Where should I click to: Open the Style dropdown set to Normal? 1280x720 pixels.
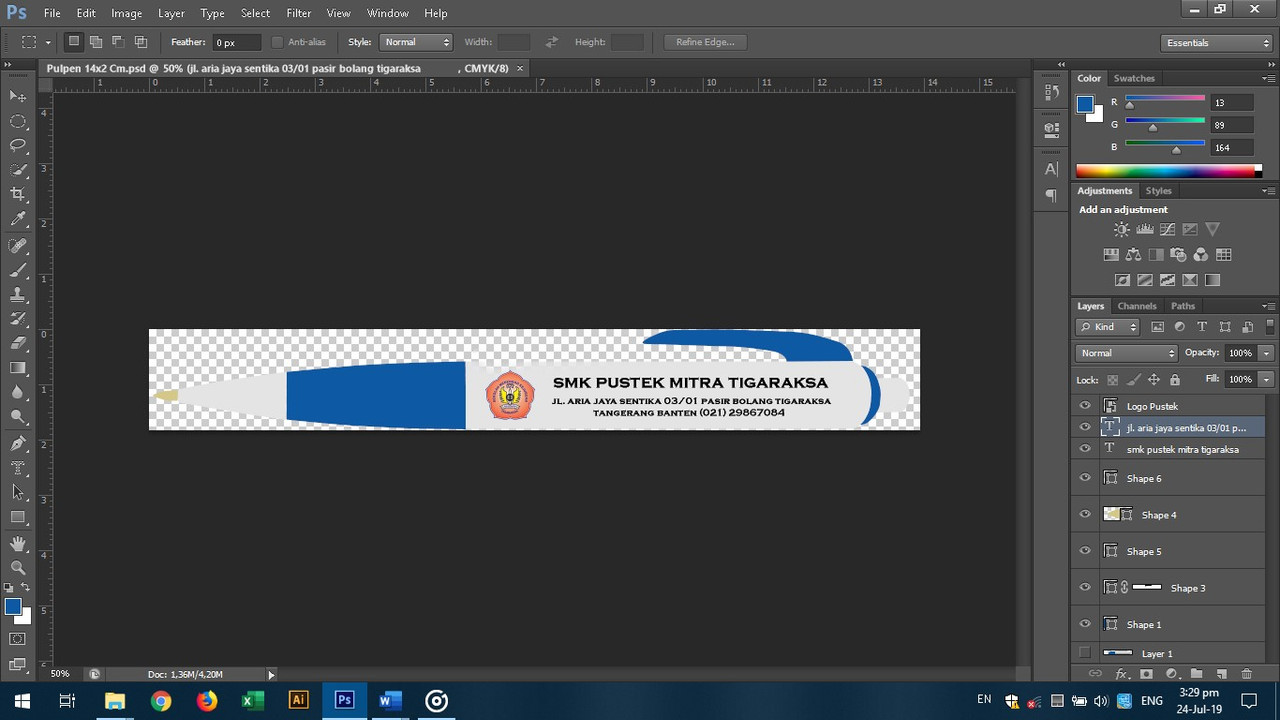pos(416,42)
